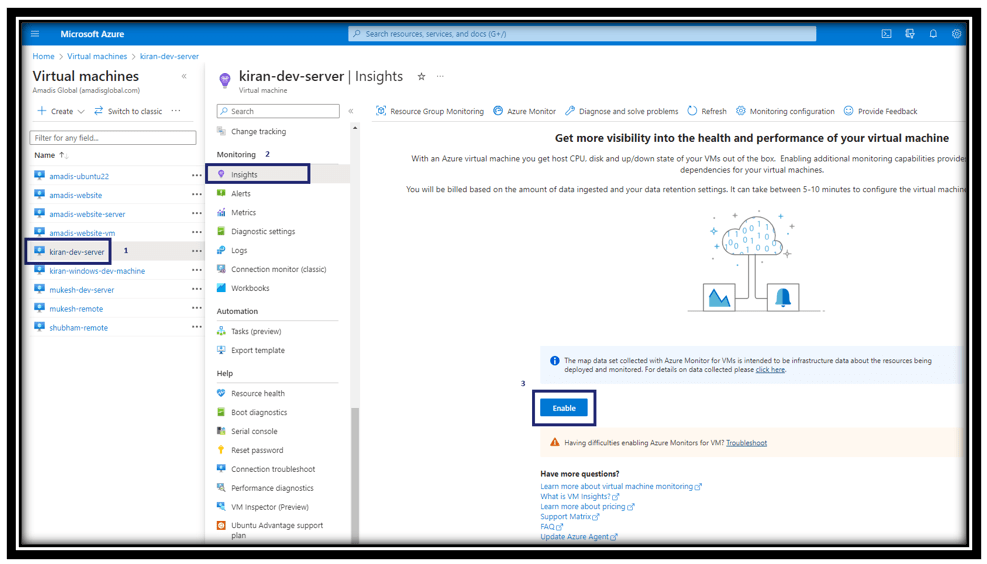
Task: Go to Virtual machines breadcrumb
Action: 97,56
